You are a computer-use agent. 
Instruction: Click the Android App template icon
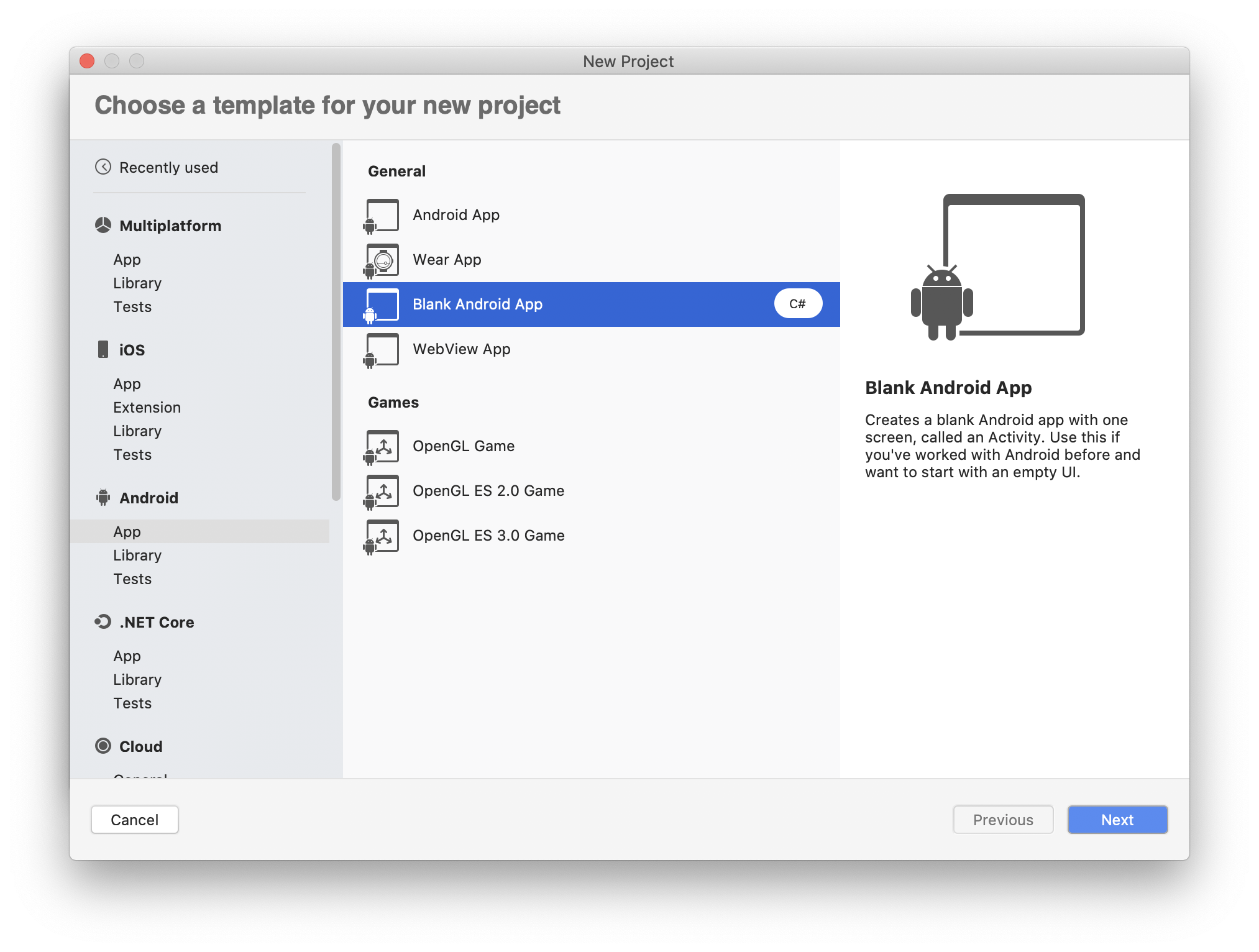click(x=382, y=216)
